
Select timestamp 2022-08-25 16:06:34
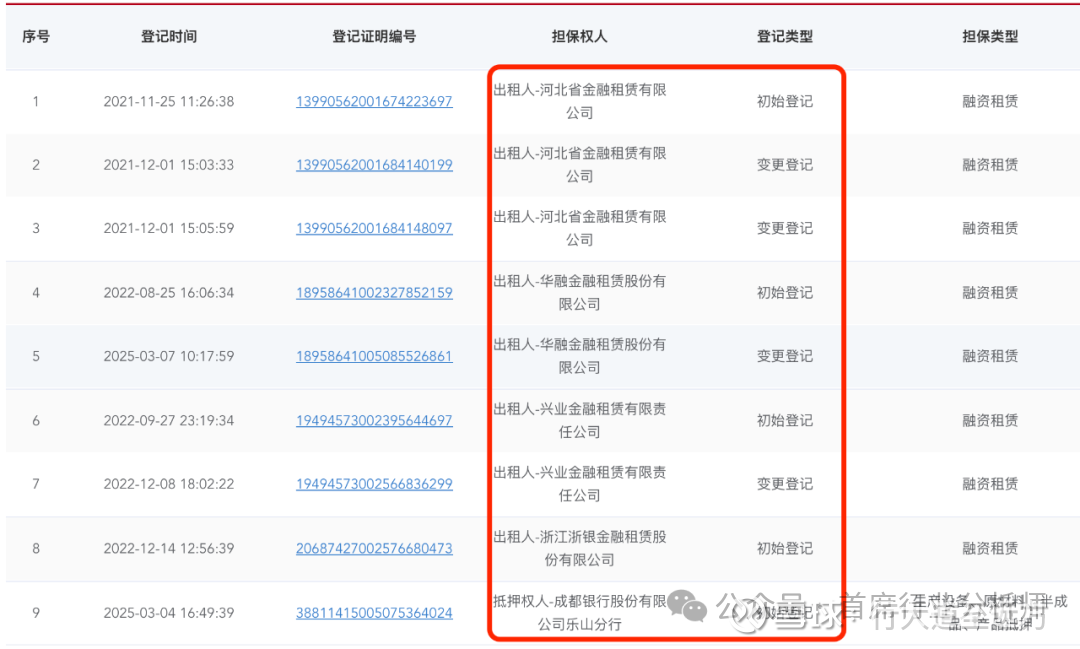pyautogui.click(x=169, y=293)
